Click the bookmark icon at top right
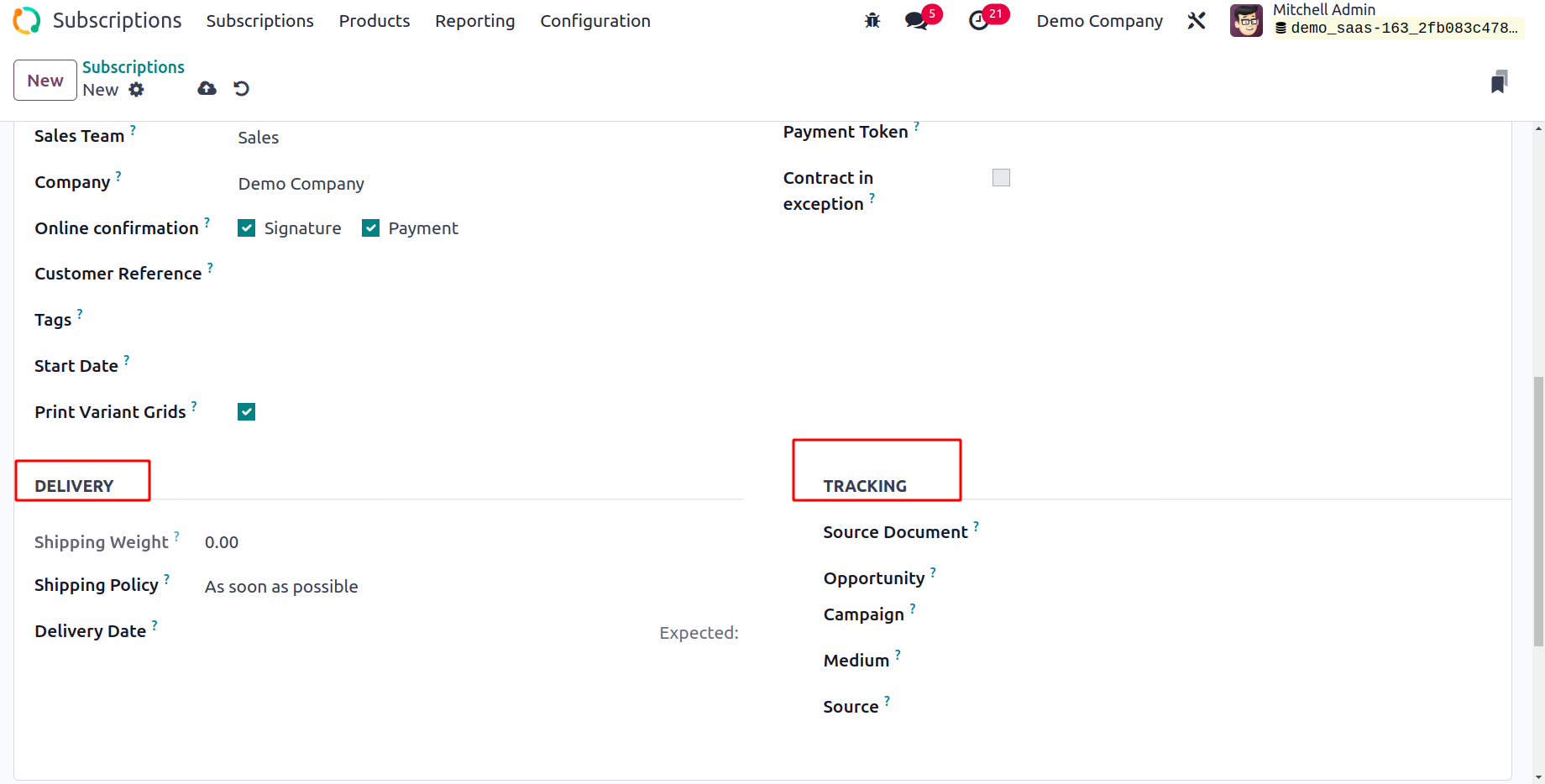This screenshot has width=1545, height=784. (1500, 81)
